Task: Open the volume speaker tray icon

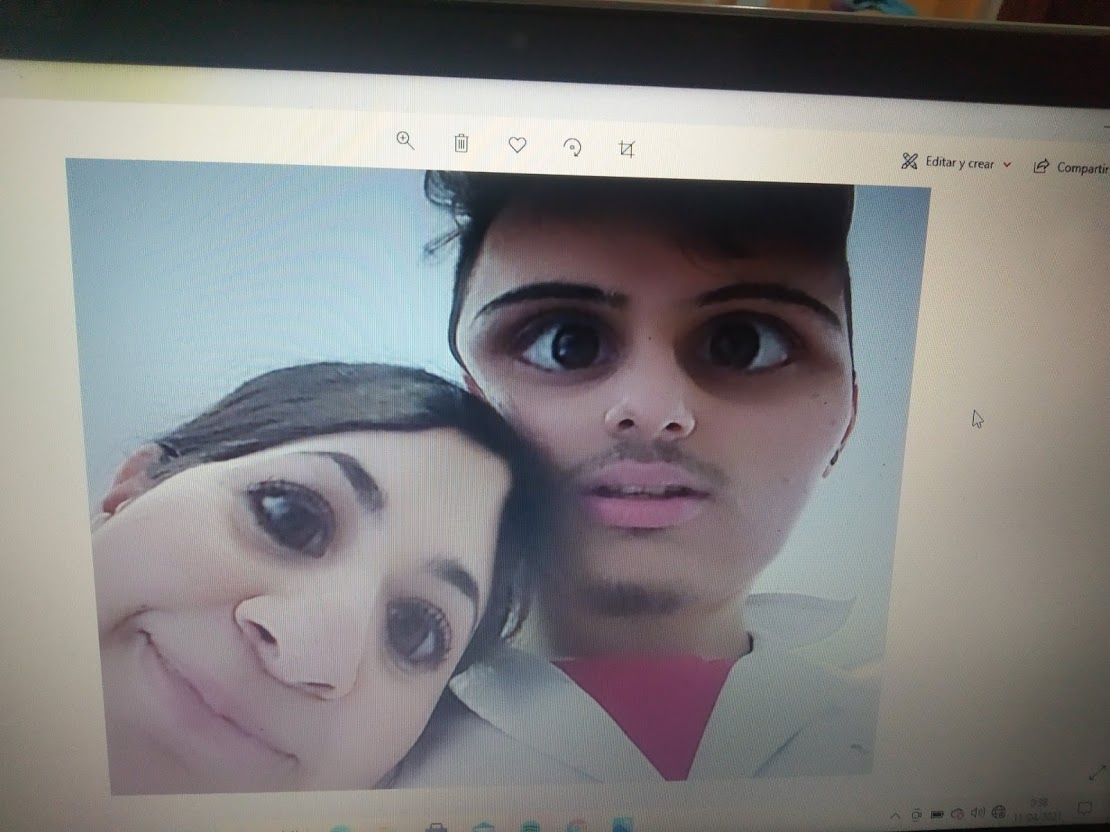Action: pyautogui.click(x=978, y=812)
